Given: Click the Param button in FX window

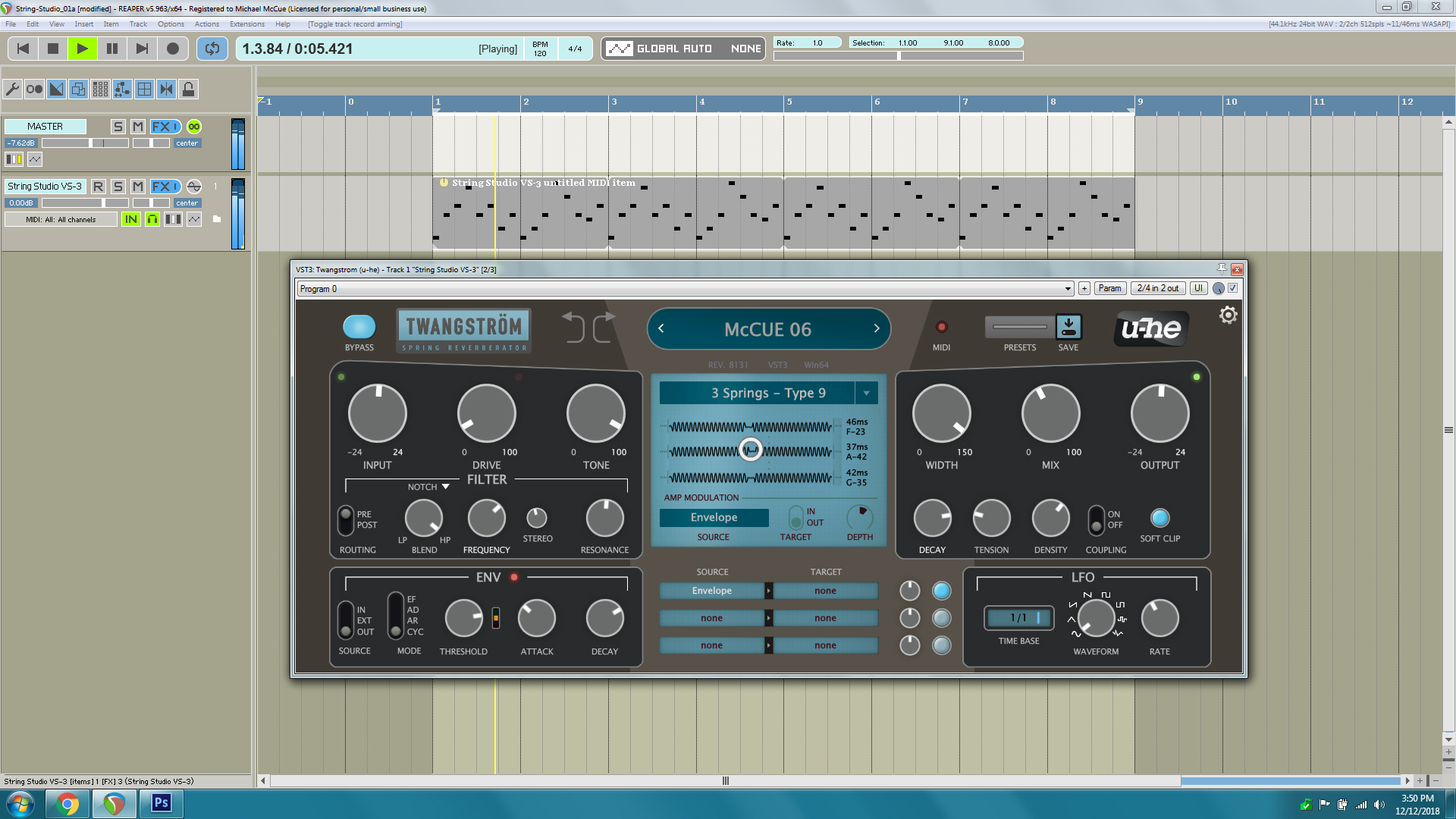Looking at the screenshot, I should point(1109,288).
